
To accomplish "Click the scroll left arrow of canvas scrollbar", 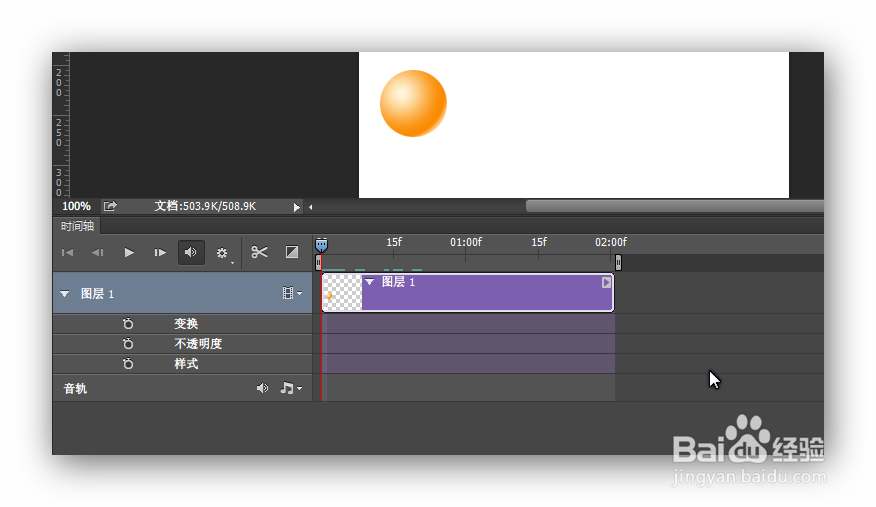I will pyautogui.click(x=311, y=207).
